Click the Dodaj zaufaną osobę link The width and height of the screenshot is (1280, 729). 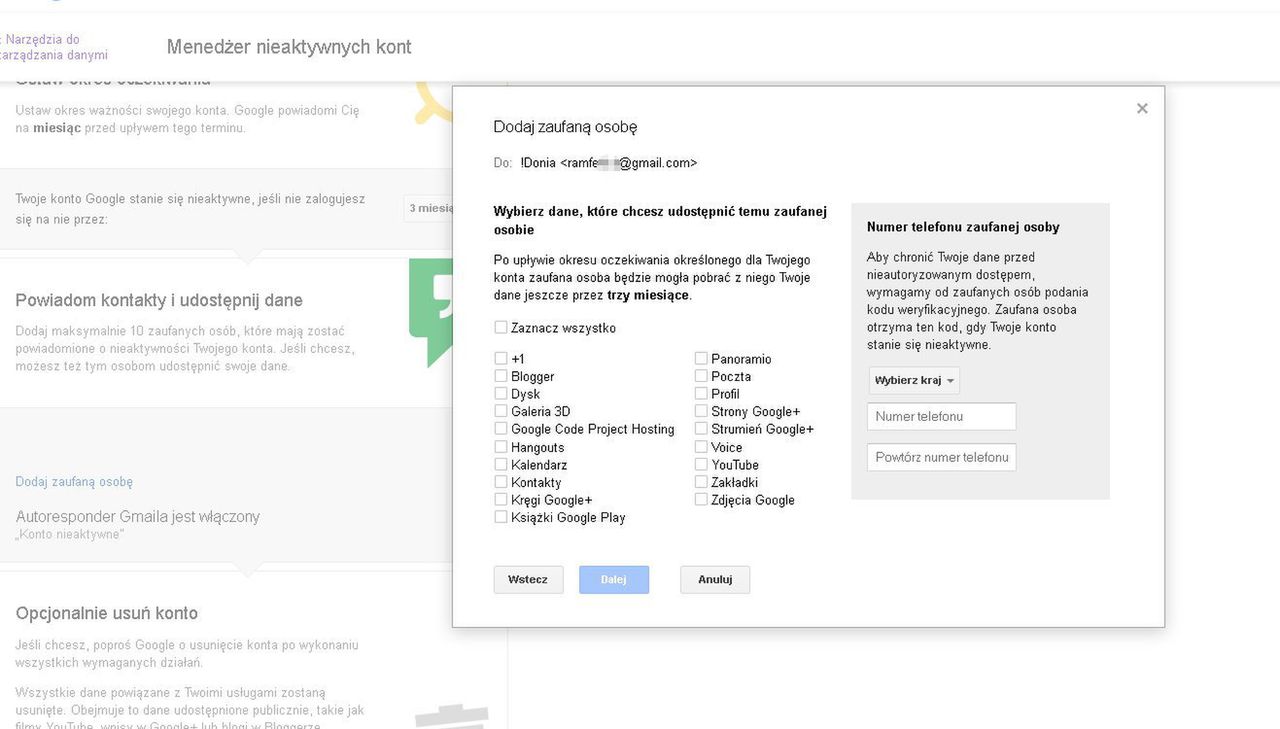point(74,482)
